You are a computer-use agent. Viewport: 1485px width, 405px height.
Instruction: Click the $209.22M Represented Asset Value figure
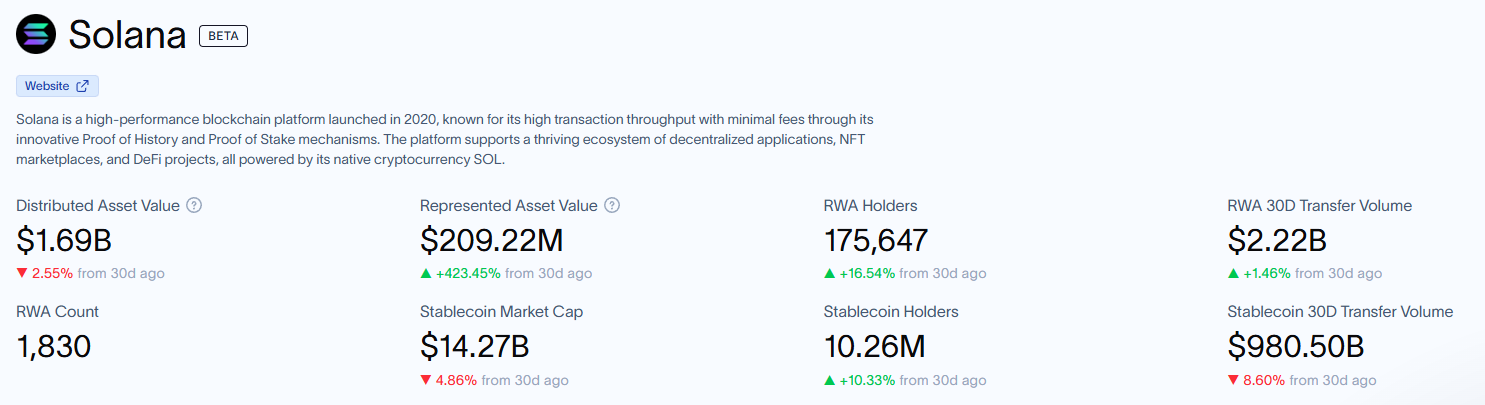(x=491, y=241)
